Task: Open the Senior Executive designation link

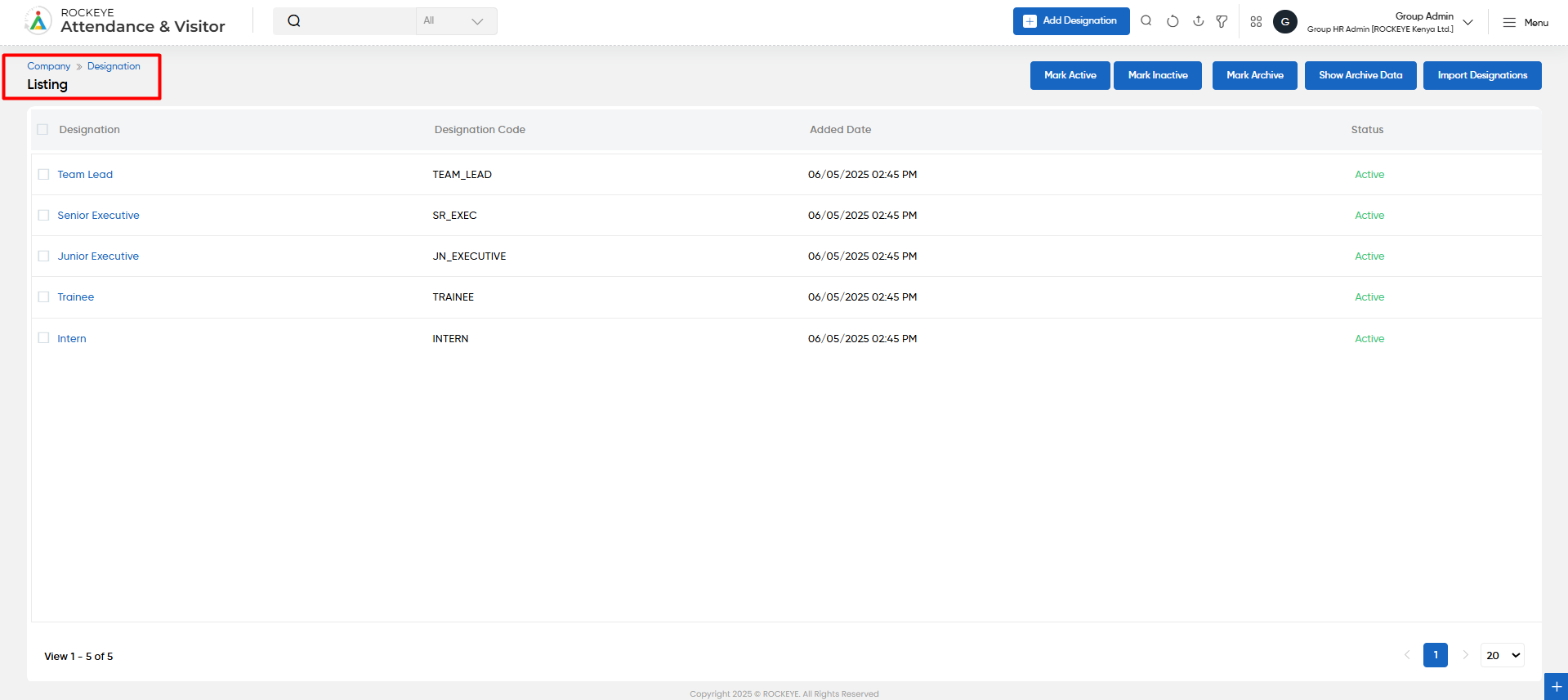Action: [x=98, y=215]
